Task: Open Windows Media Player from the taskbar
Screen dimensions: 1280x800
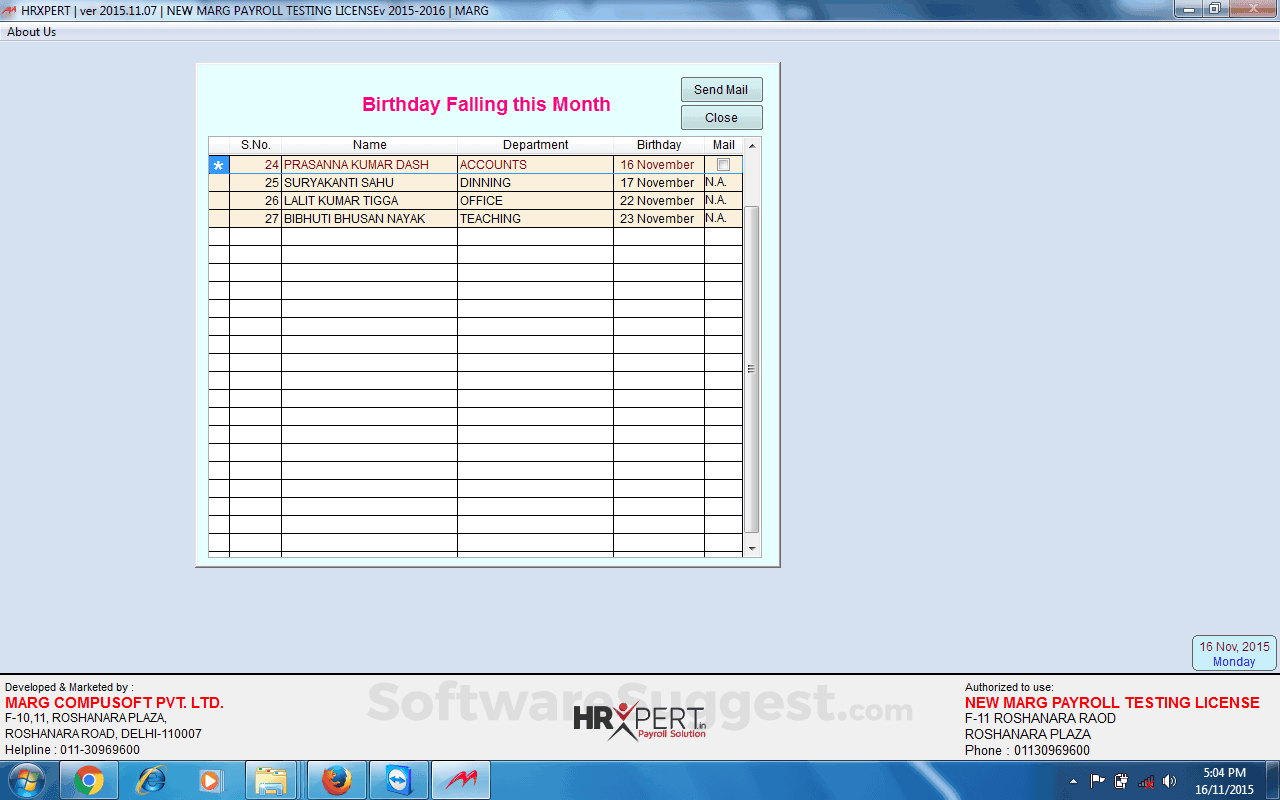Action: click(212, 779)
